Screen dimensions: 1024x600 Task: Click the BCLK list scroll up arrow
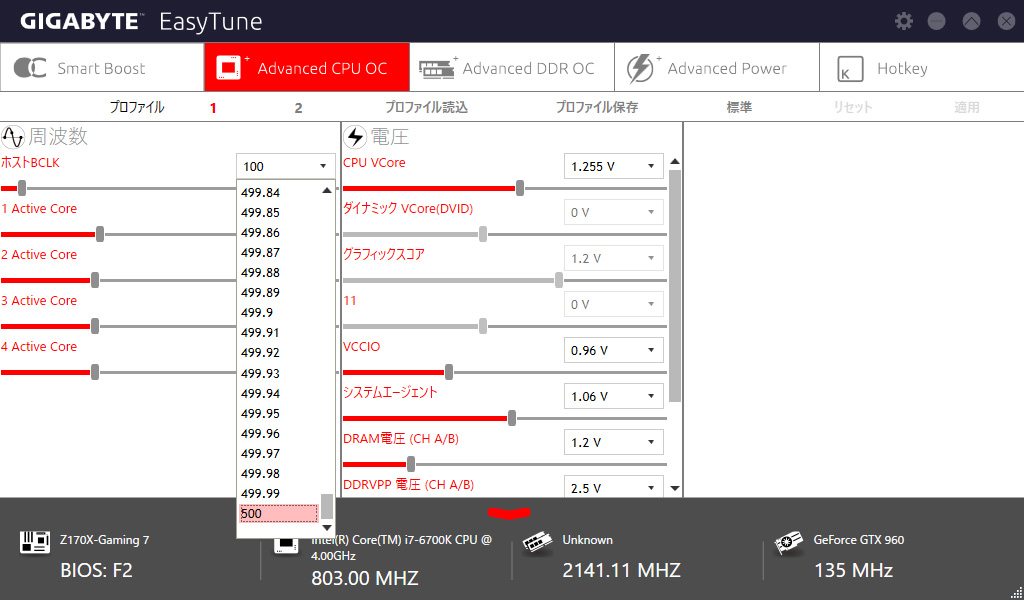[x=327, y=191]
